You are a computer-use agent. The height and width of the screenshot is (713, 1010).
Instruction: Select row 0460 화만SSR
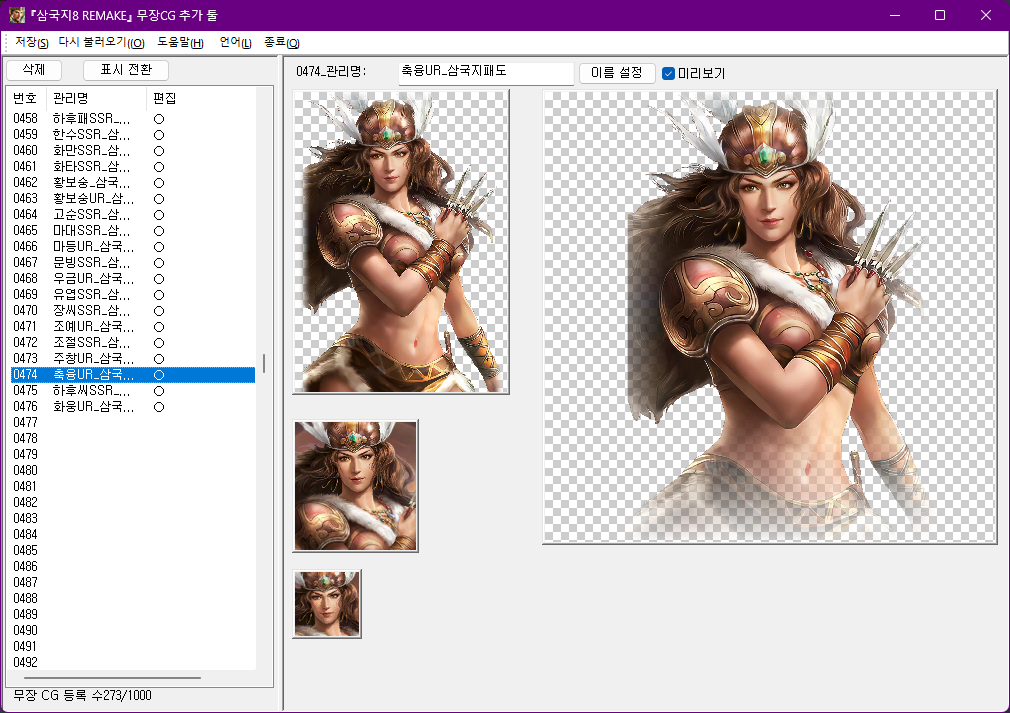(133, 151)
